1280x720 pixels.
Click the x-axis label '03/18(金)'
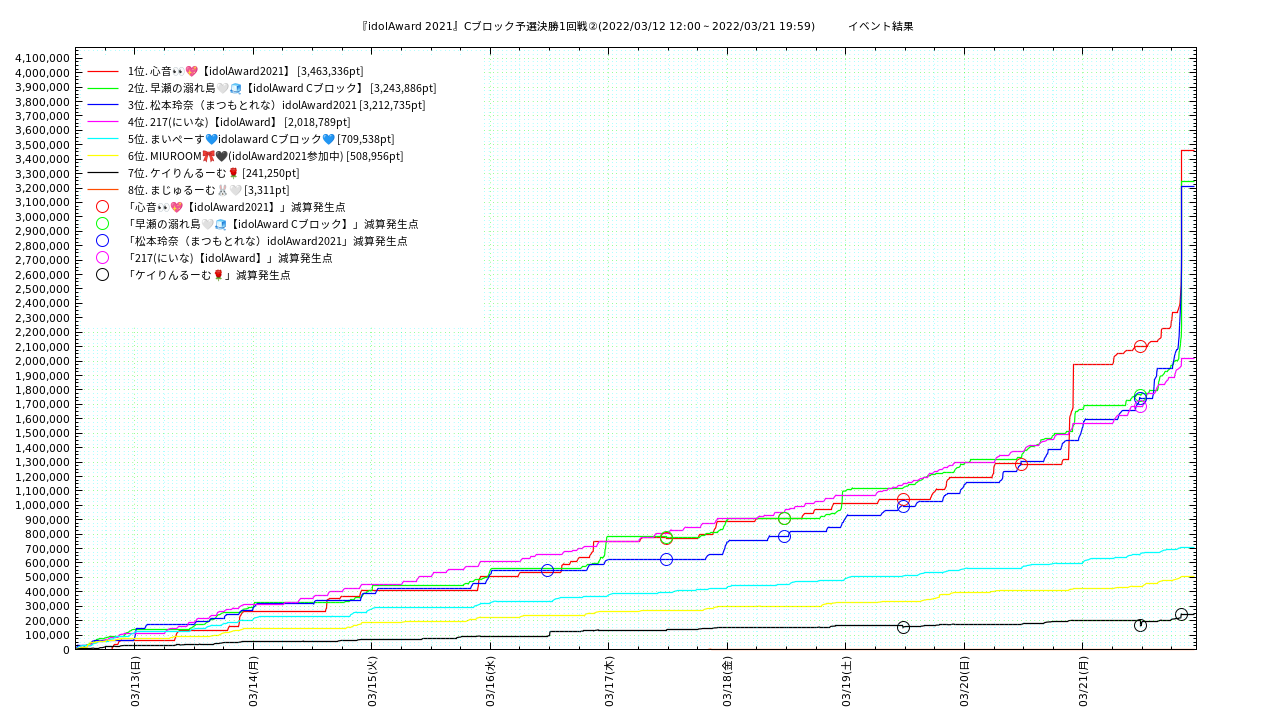click(727, 681)
